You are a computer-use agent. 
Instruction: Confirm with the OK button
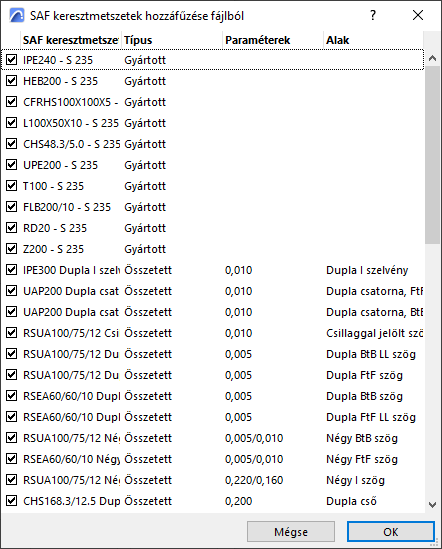(x=391, y=532)
